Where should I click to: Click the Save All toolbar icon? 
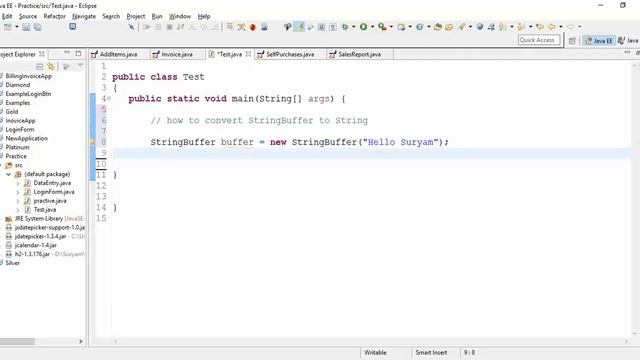tap(38, 27)
